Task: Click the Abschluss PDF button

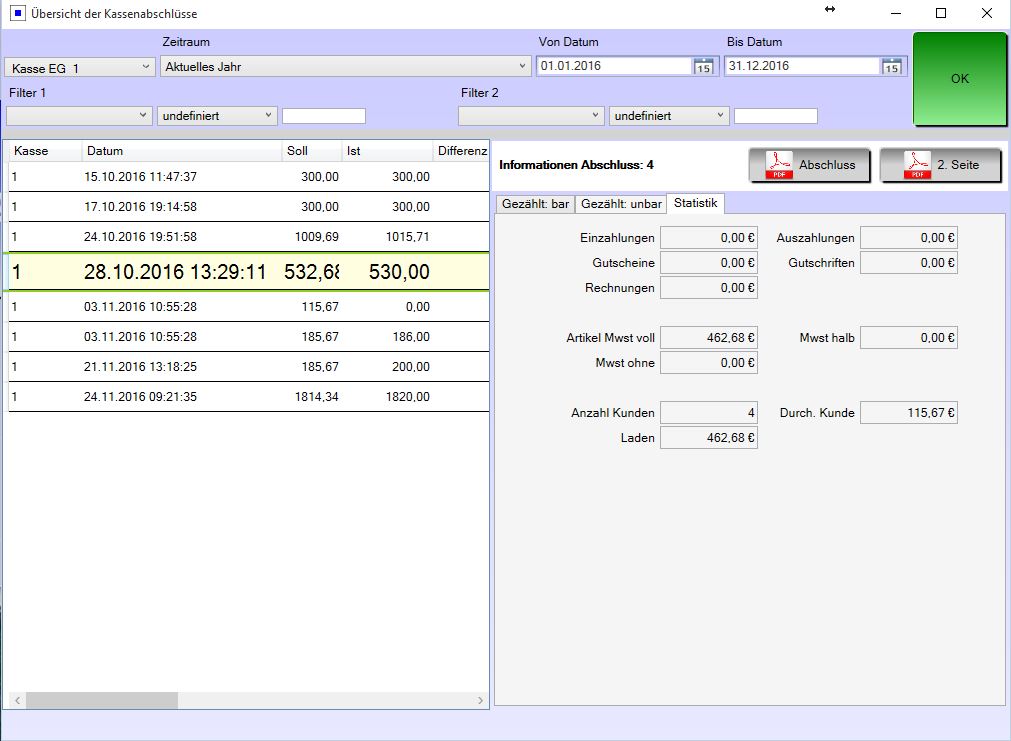Action: coord(809,165)
